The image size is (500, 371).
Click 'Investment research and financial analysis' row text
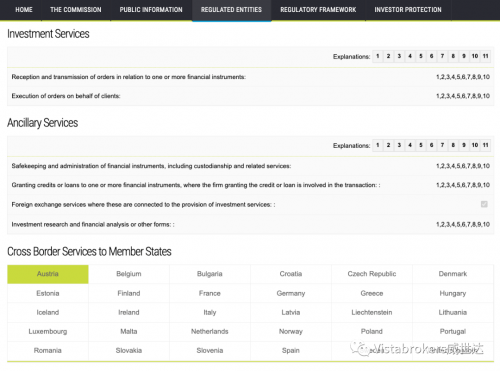click(x=93, y=224)
